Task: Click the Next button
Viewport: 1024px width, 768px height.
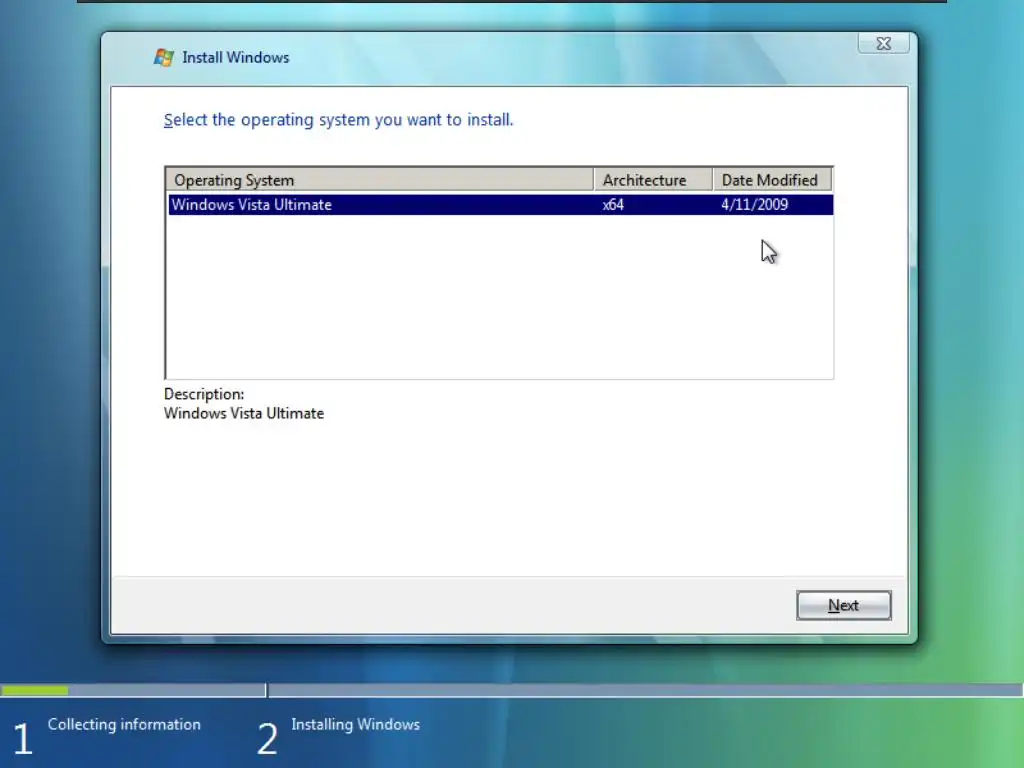Action: [x=843, y=605]
